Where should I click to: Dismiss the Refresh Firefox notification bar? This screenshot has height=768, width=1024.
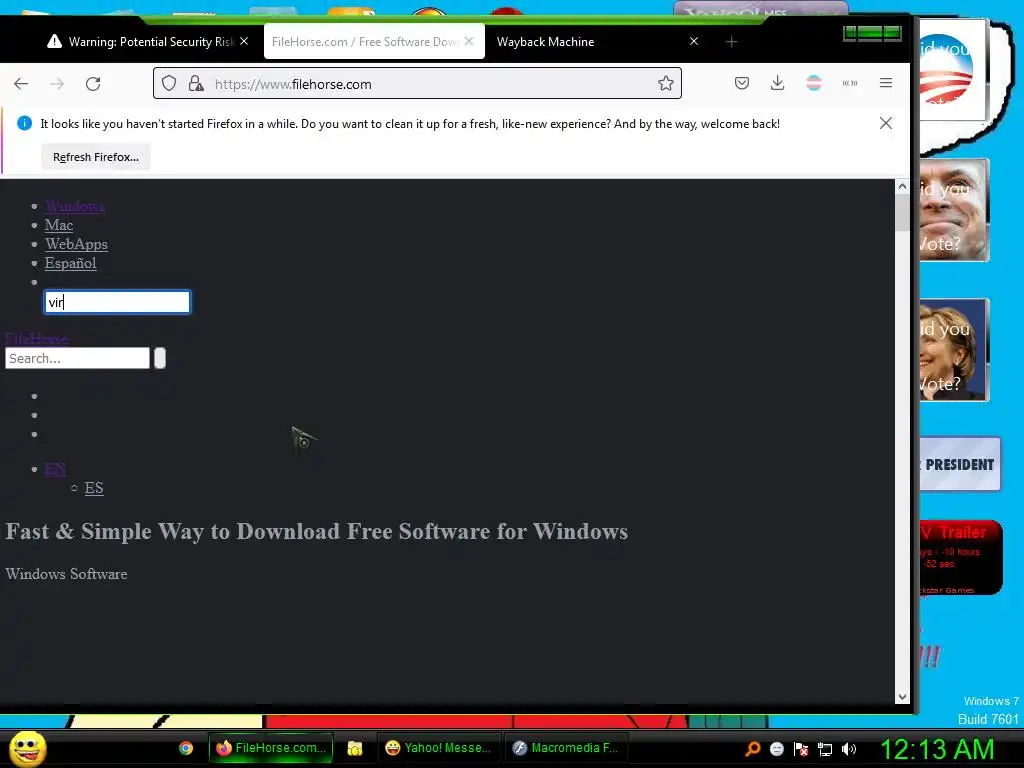pos(886,123)
